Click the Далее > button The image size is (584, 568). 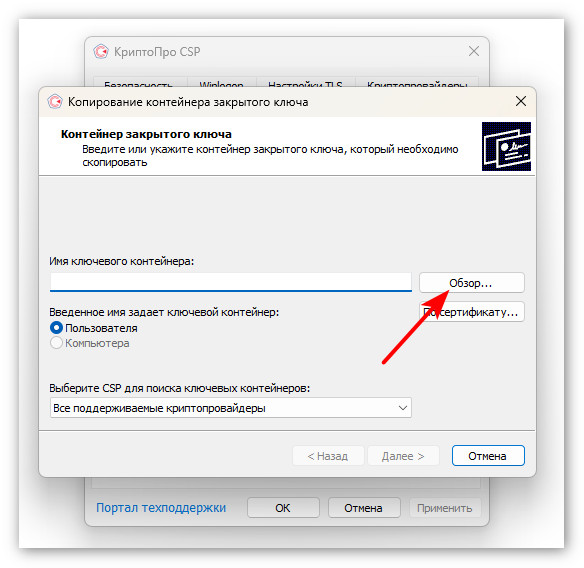(x=403, y=456)
